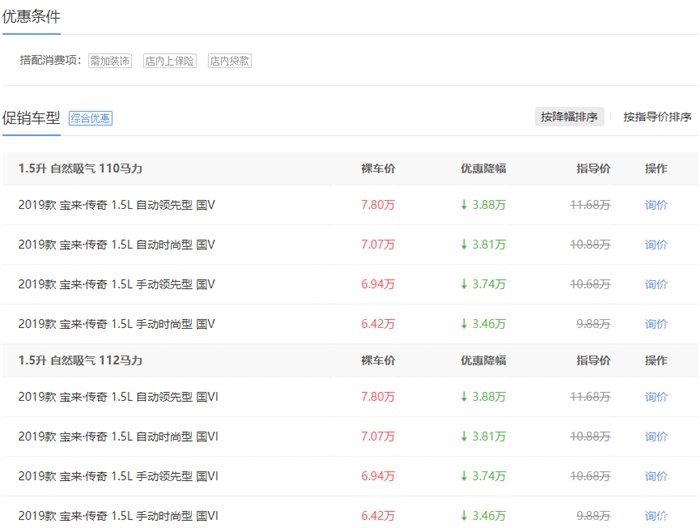Screen dimensions: 700x528
Task: Open 2019款 宝来·传奇 1.5L 手动时尚型 国VI
Action: tap(118, 516)
